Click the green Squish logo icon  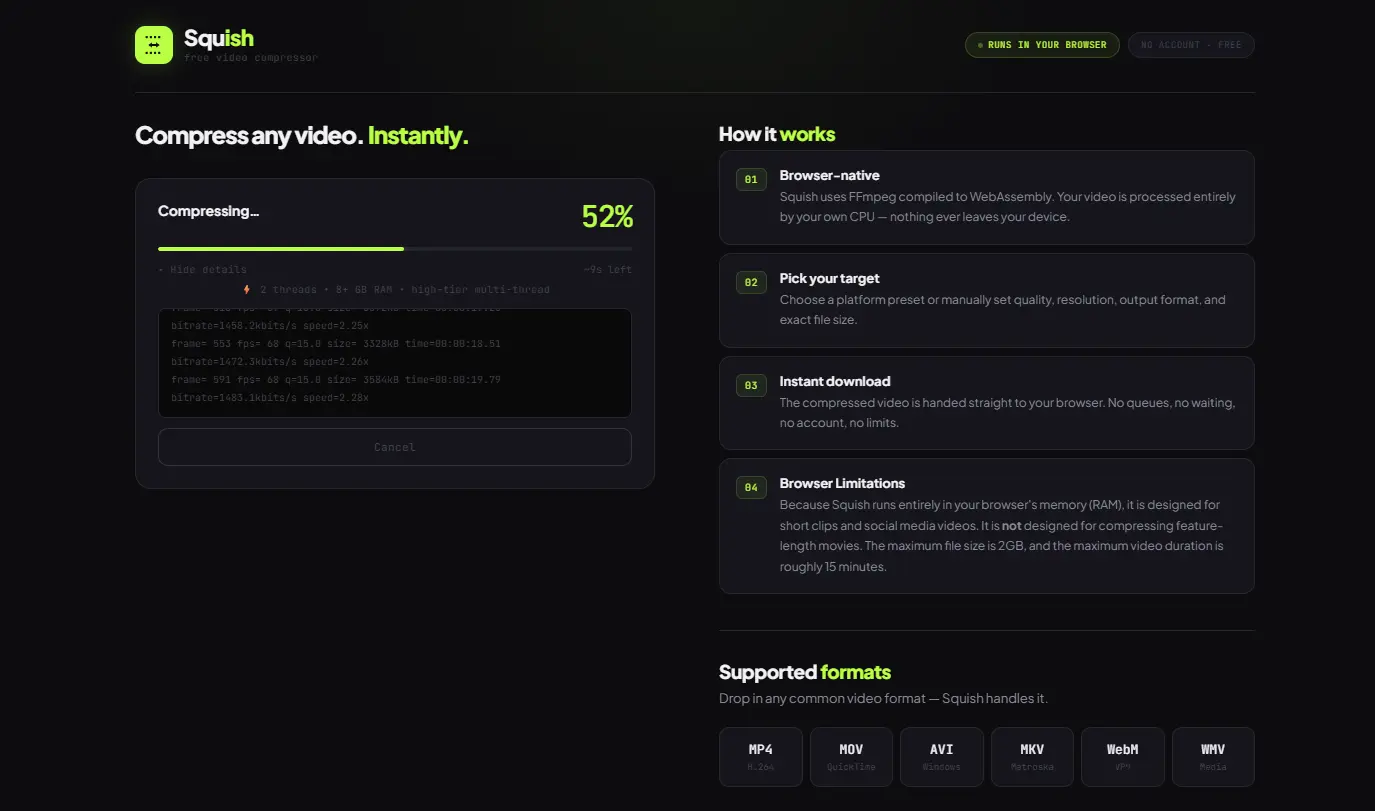(154, 44)
